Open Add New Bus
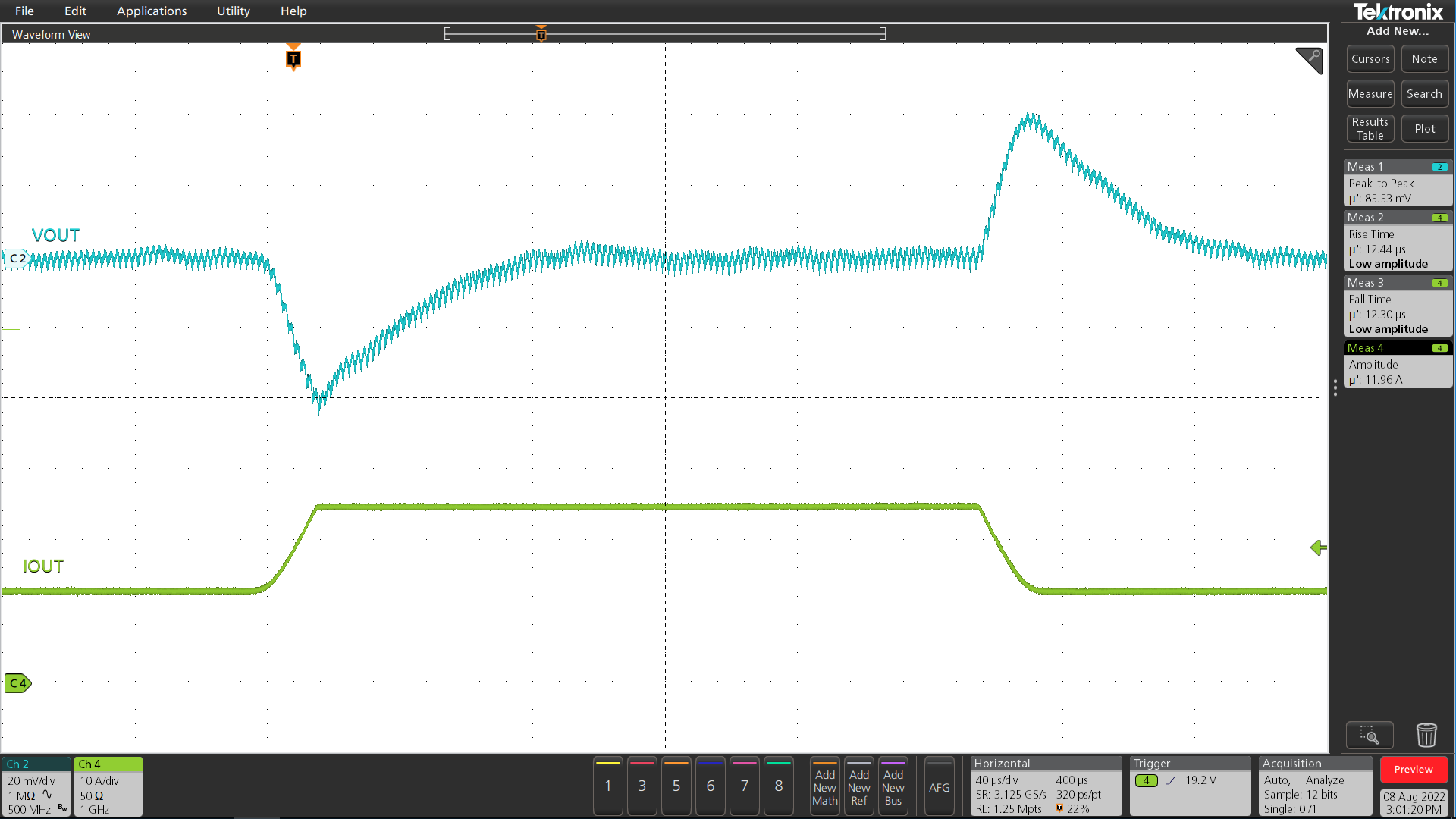The image size is (1456, 819). tap(893, 786)
